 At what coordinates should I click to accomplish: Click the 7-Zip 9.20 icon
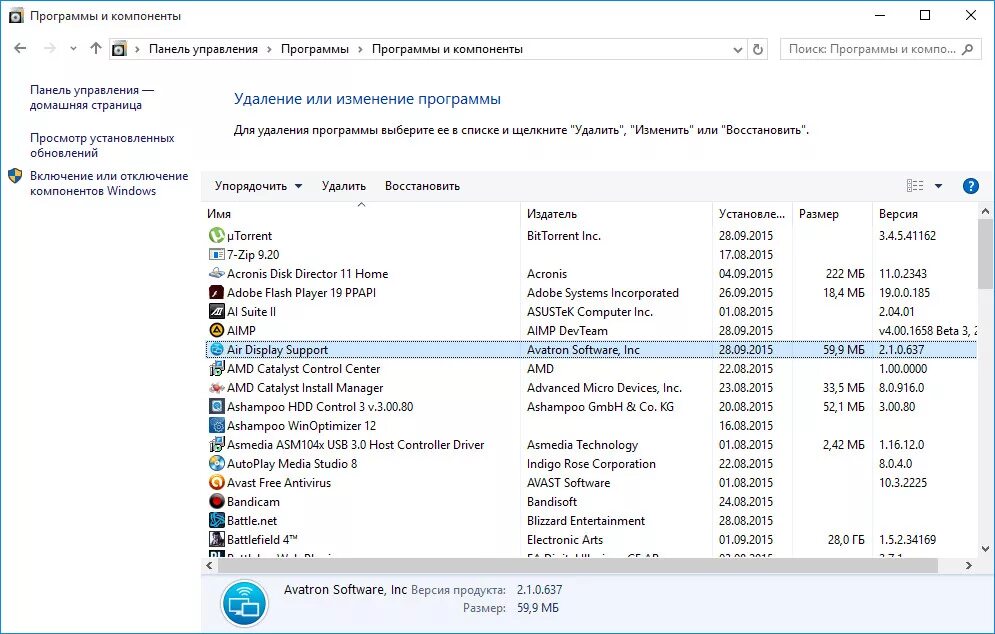216,254
